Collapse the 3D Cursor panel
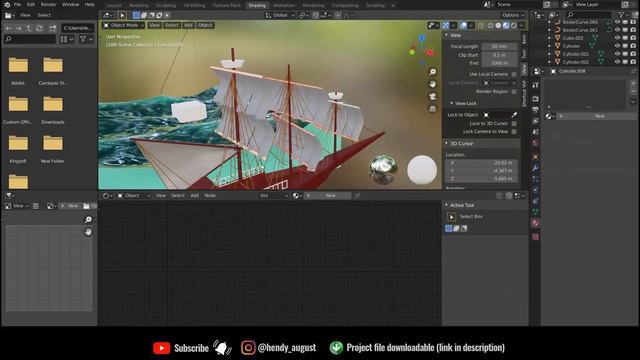Screen dimensions: 640x360 [x=447, y=144]
